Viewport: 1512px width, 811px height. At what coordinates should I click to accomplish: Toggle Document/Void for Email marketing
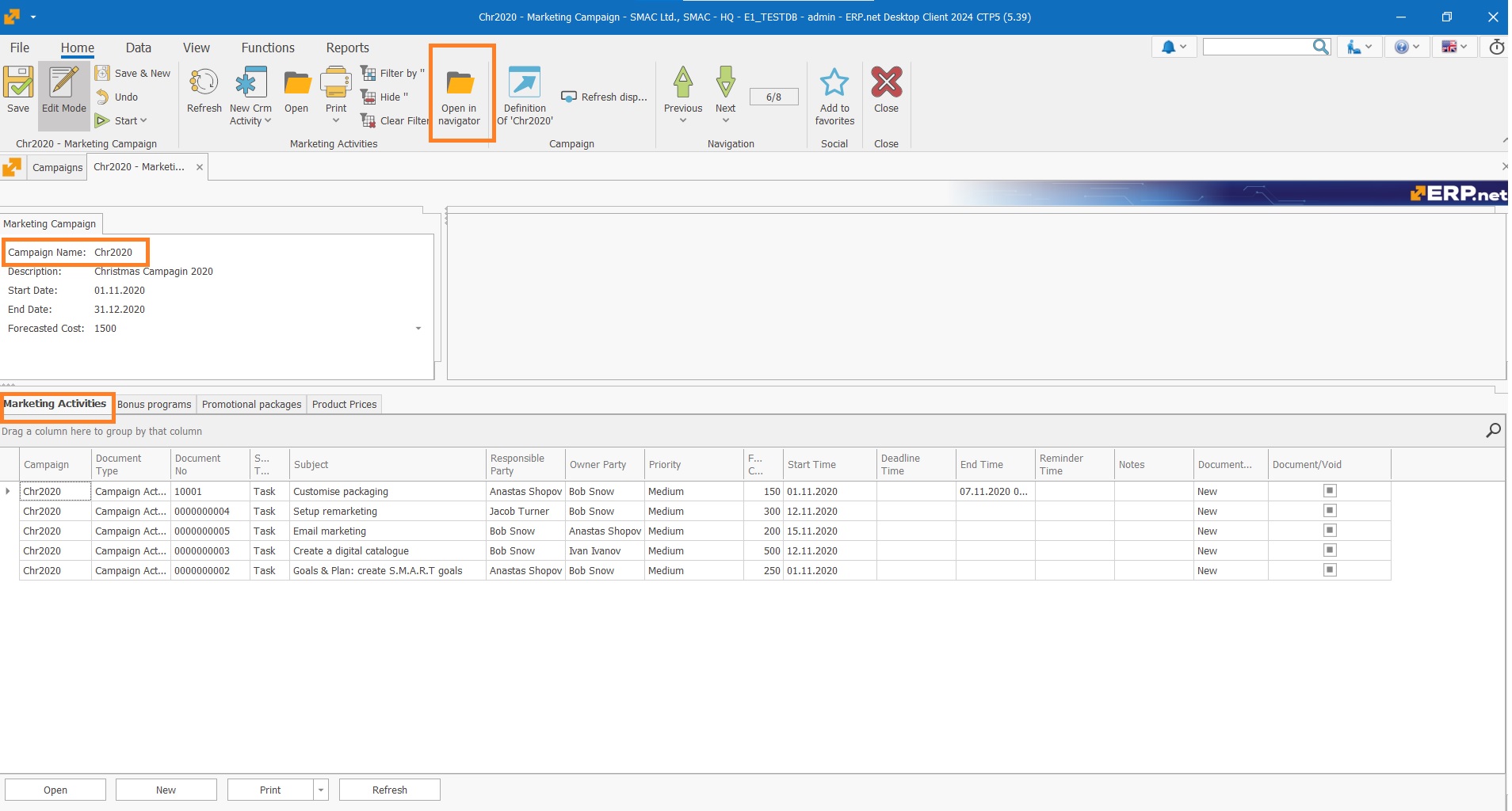pos(1330,531)
